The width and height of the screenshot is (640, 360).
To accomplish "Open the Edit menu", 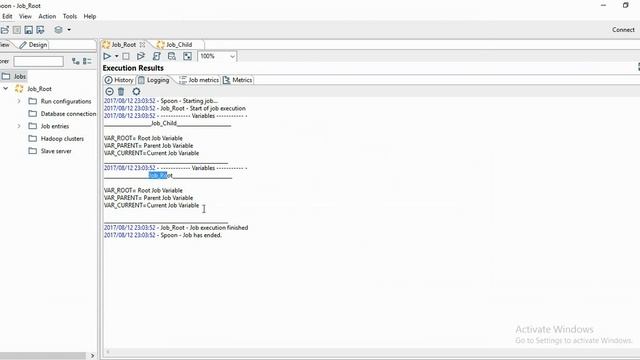I will click(x=7, y=16).
